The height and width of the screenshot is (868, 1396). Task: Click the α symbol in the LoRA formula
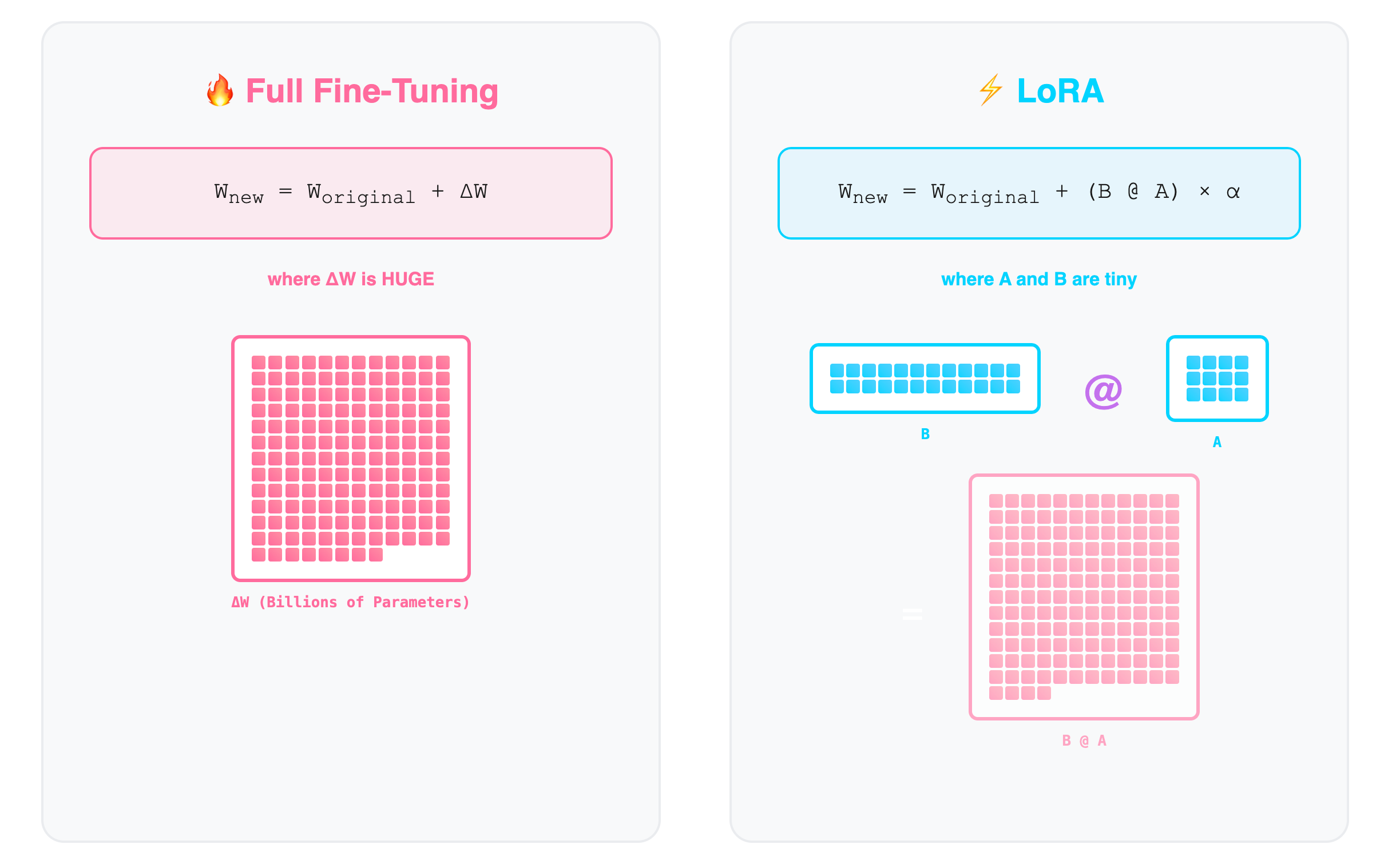click(x=1233, y=192)
